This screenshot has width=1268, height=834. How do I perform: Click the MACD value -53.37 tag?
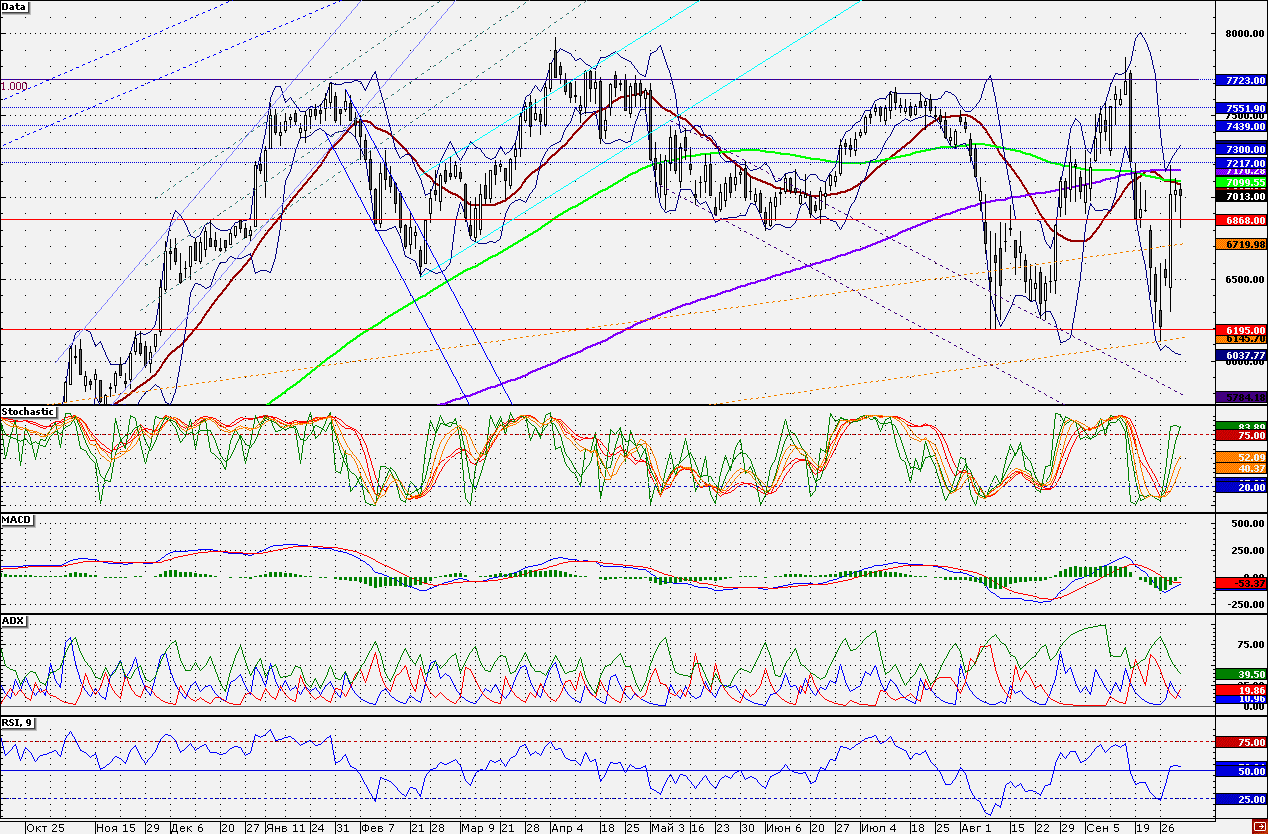click(x=1240, y=583)
